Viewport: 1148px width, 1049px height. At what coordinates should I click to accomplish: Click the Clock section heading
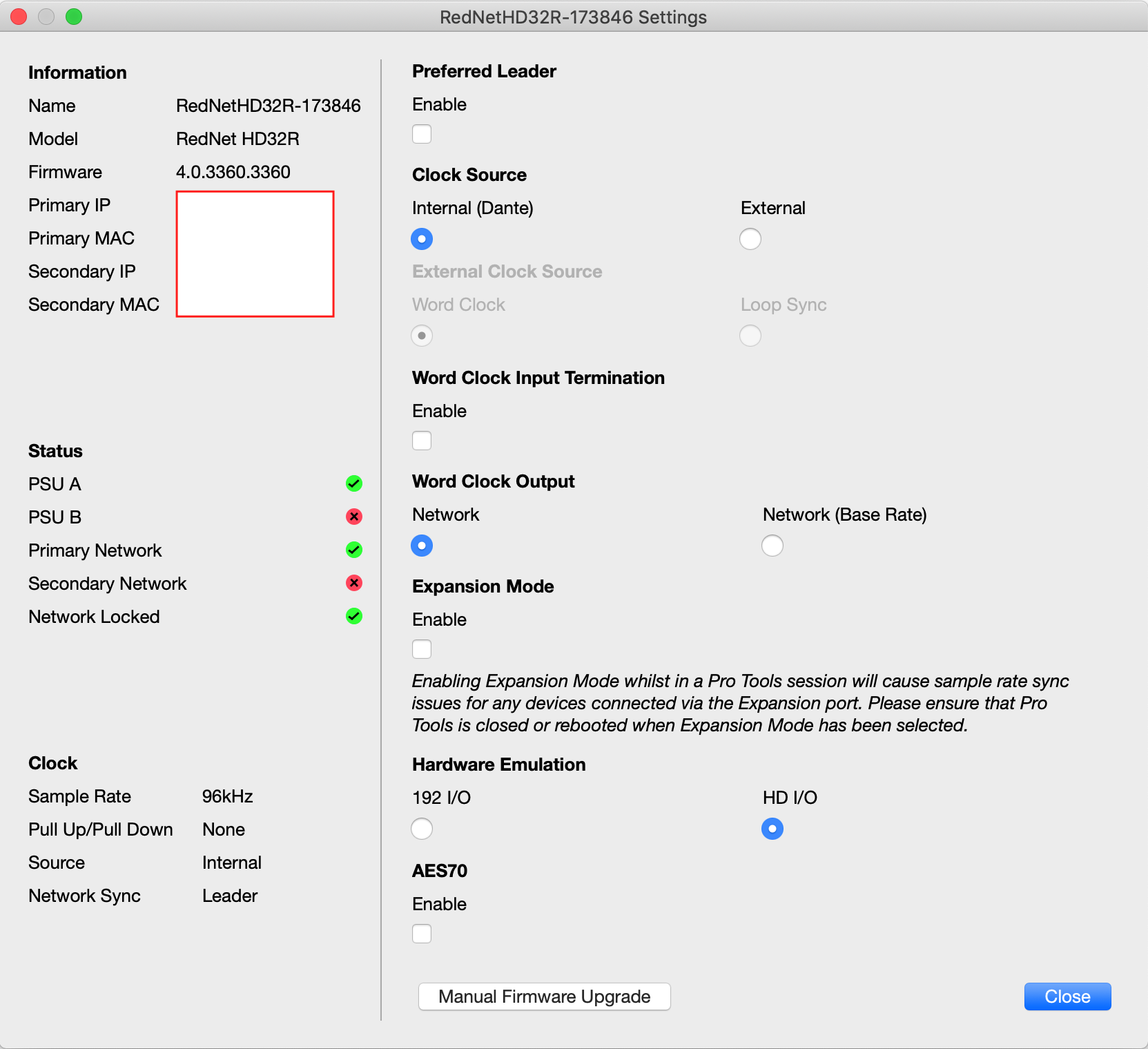coord(53,763)
